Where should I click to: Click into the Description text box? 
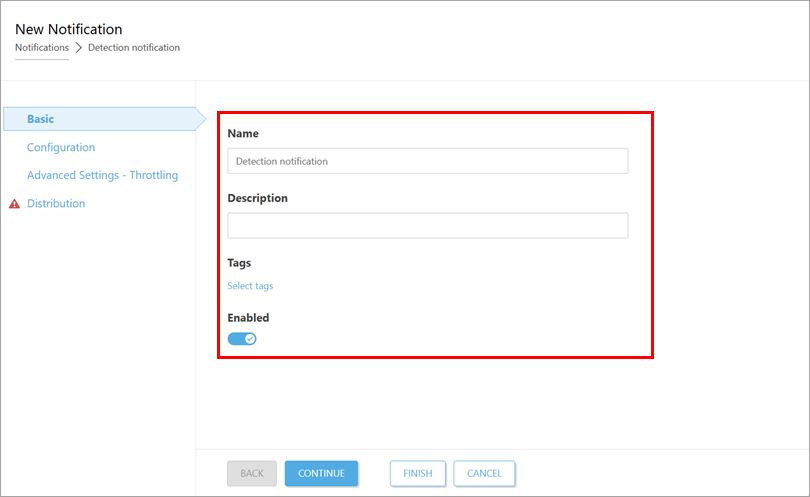coord(427,226)
